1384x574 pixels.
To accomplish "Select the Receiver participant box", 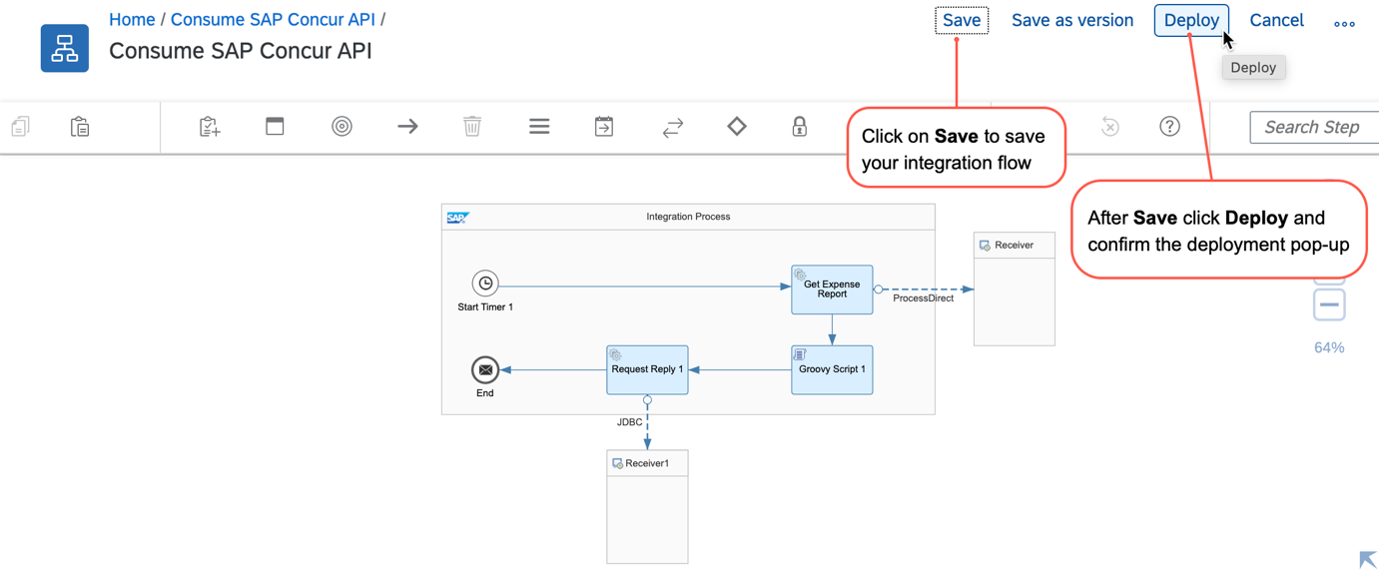I will tap(1014, 289).
